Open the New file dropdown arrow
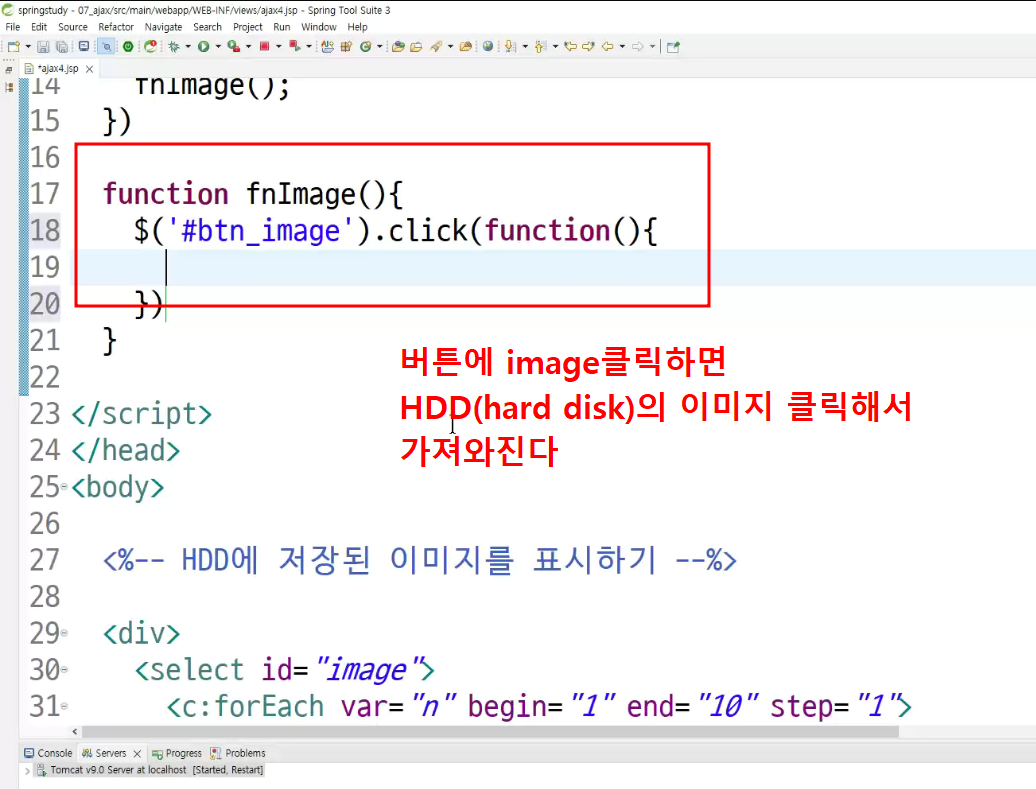The image size is (1036, 789). pyautogui.click(x=28, y=46)
